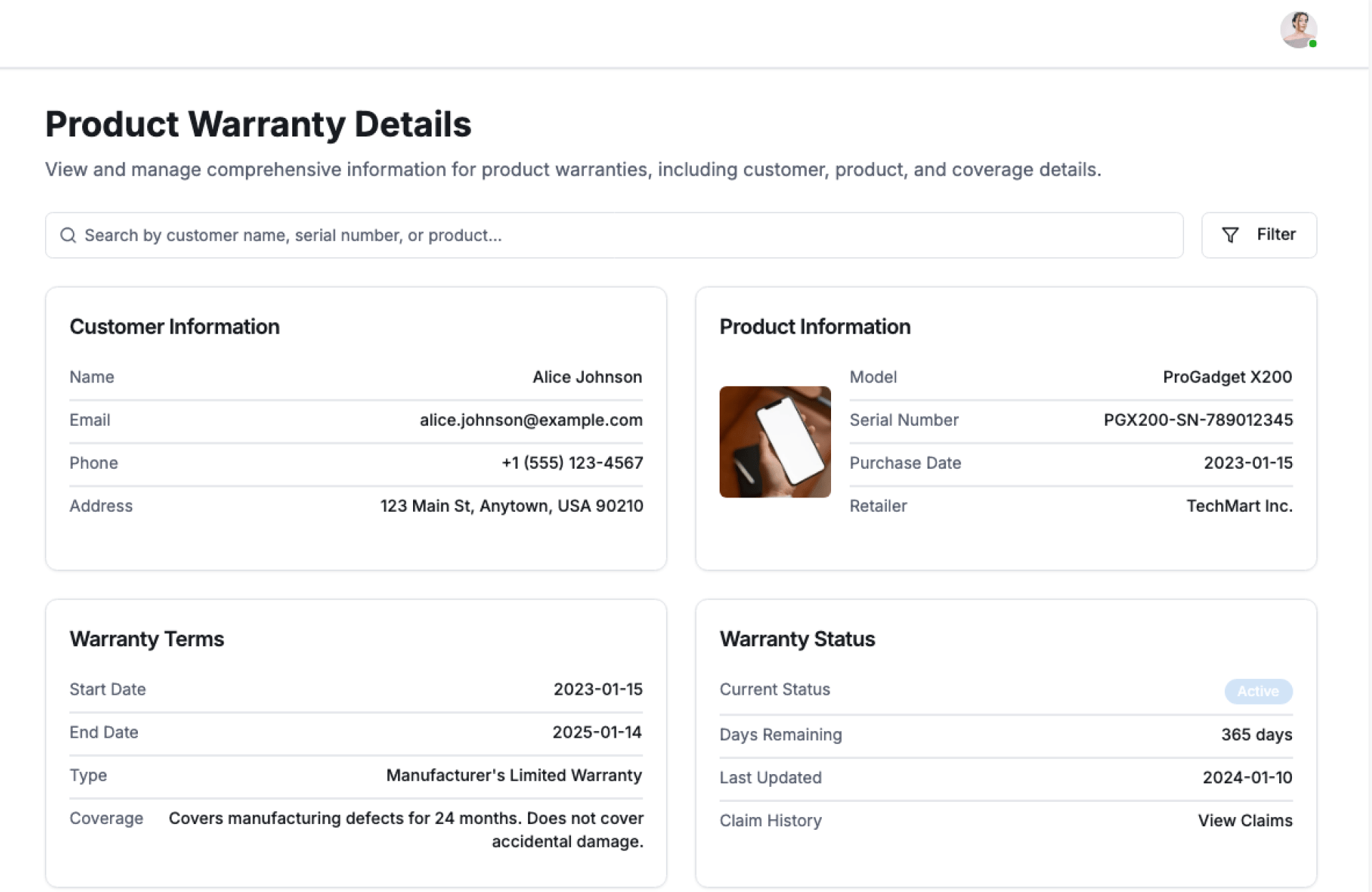The height and width of the screenshot is (892, 1372).
Task: Click the alice.johnson@example.com email address
Action: (x=531, y=420)
